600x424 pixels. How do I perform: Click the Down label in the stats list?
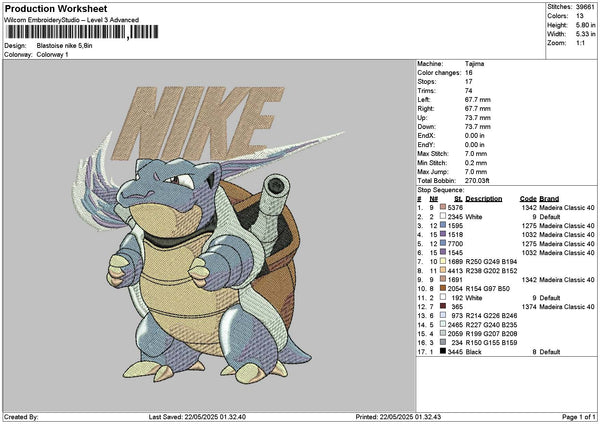pyautogui.click(x=426, y=127)
